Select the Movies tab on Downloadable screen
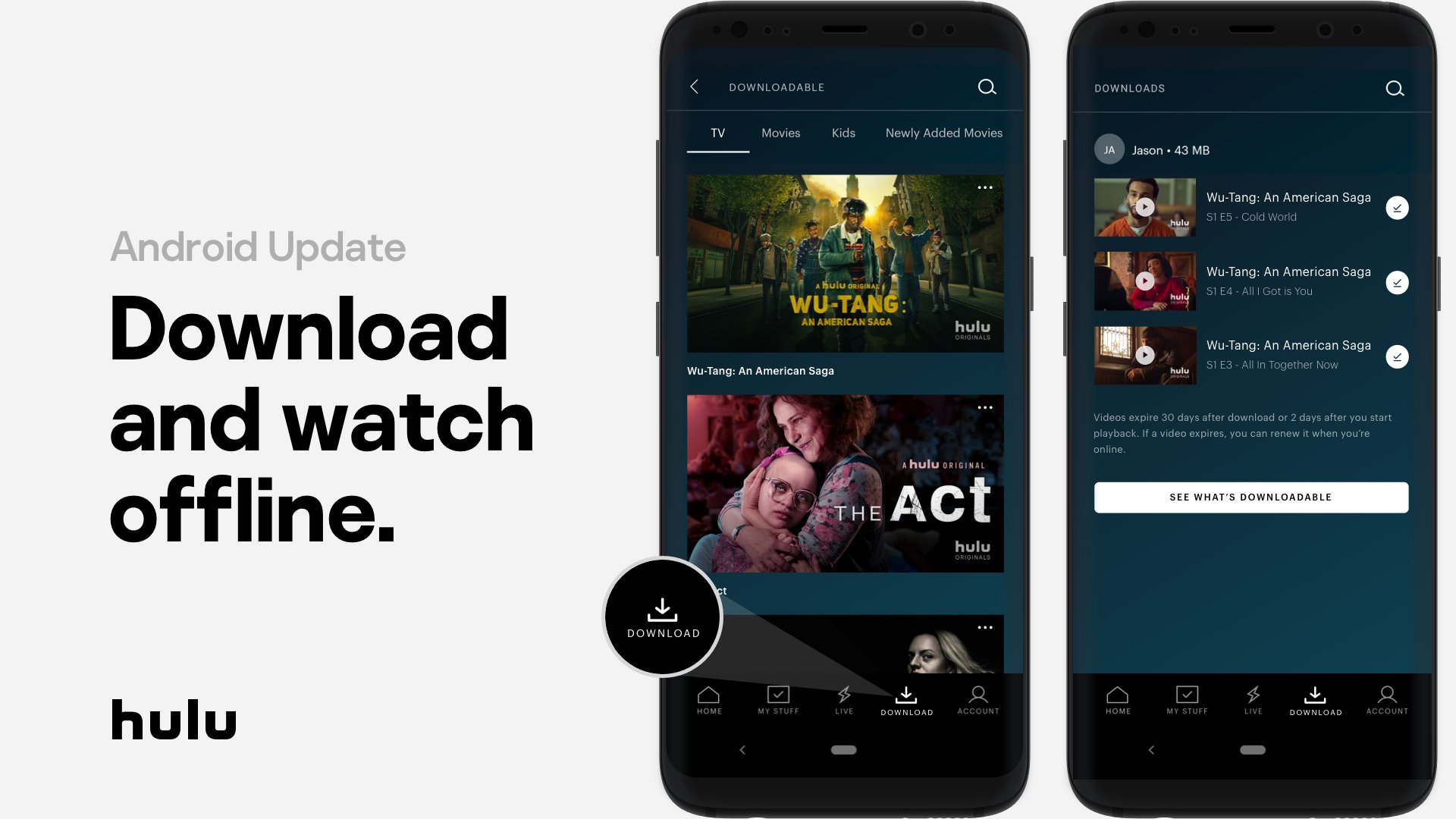Image resolution: width=1456 pixels, height=819 pixels. point(780,133)
